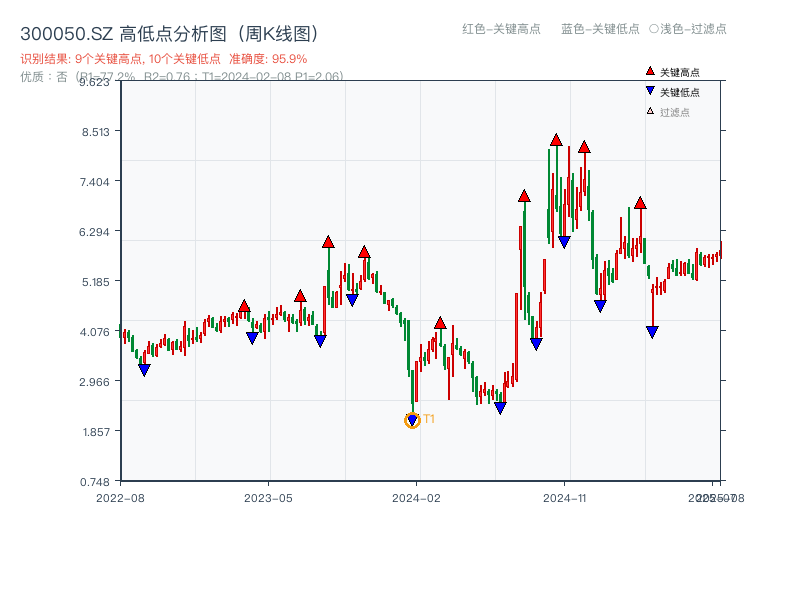
Task: Click the gray 优质：否 metrics line
Action: [x=182, y=77]
